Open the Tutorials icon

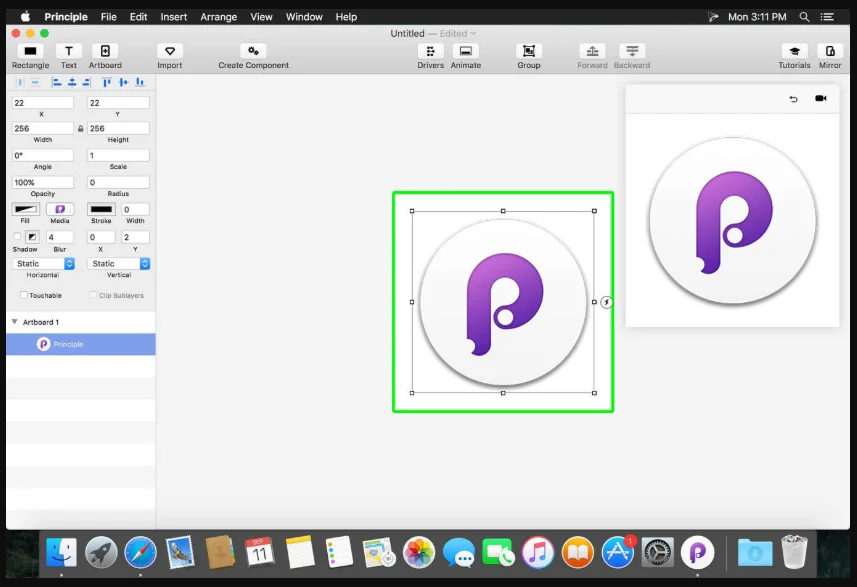pos(794,51)
